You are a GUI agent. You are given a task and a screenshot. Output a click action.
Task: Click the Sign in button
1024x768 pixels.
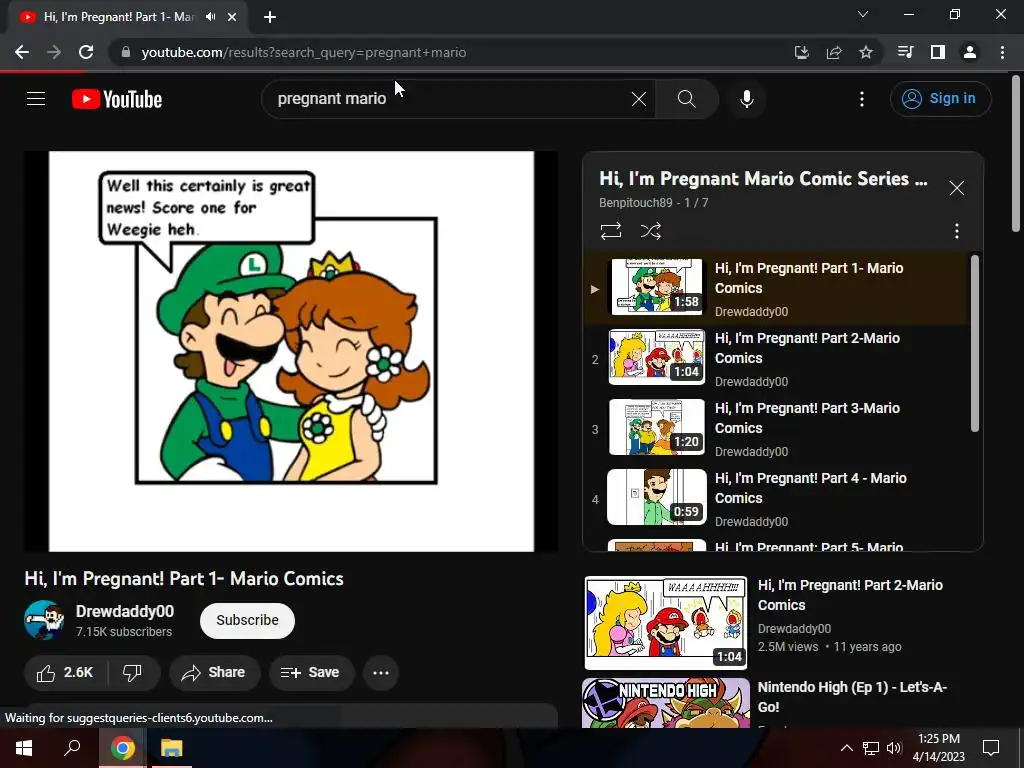tap(940, 99)
